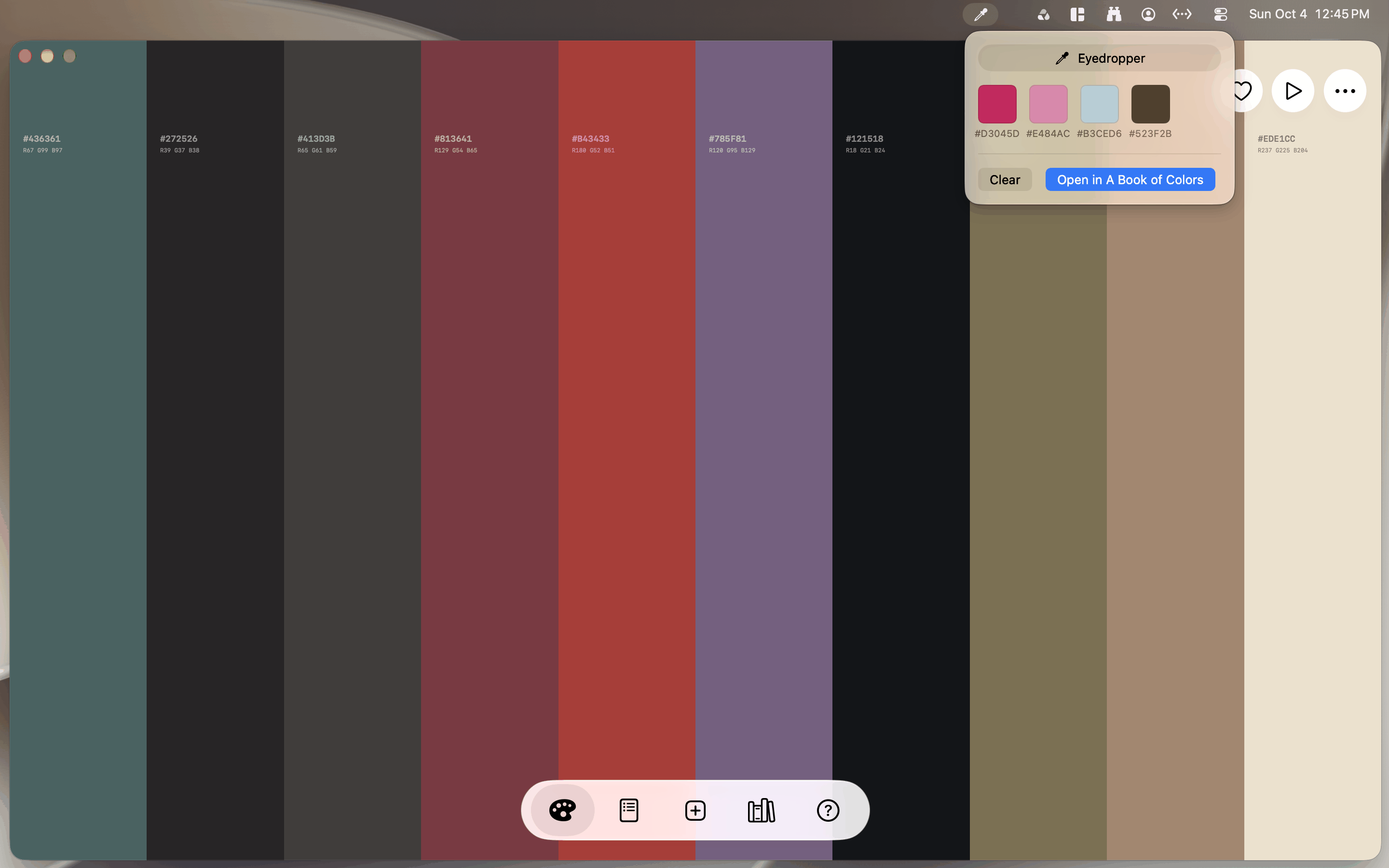Image resolution: width=1389 pixels, height=868 pixels.
Task: Click the R39 G37 B38 value
Action: point(179,150)
